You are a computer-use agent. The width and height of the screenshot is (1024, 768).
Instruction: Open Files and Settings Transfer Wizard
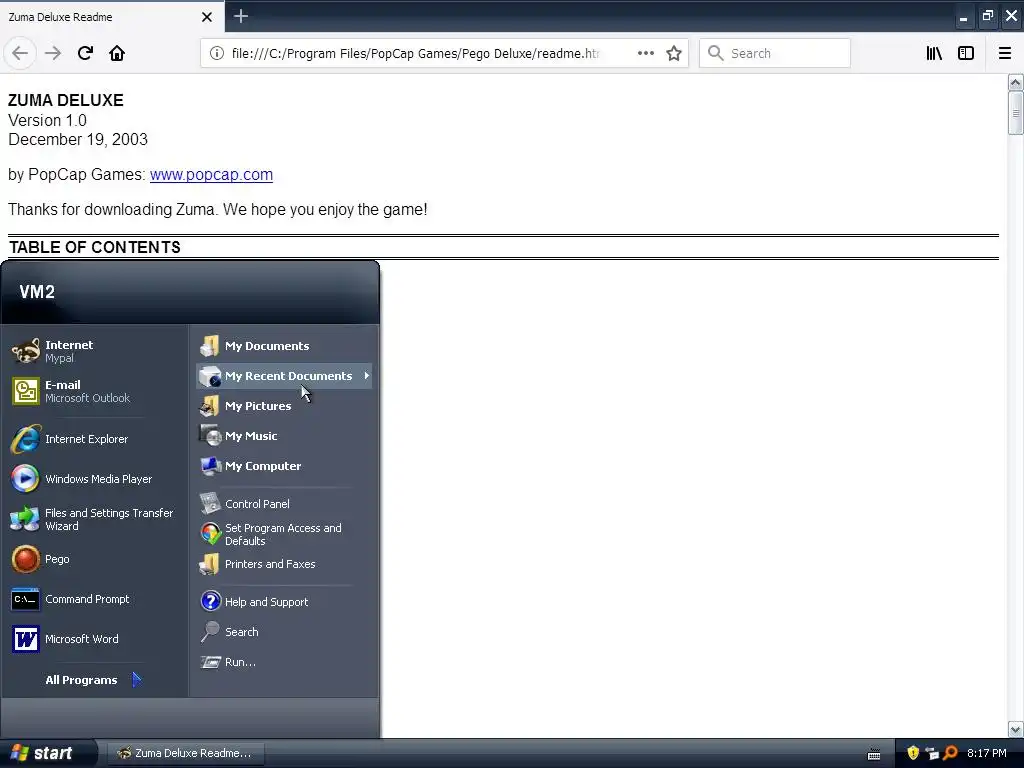pos(95,519)
